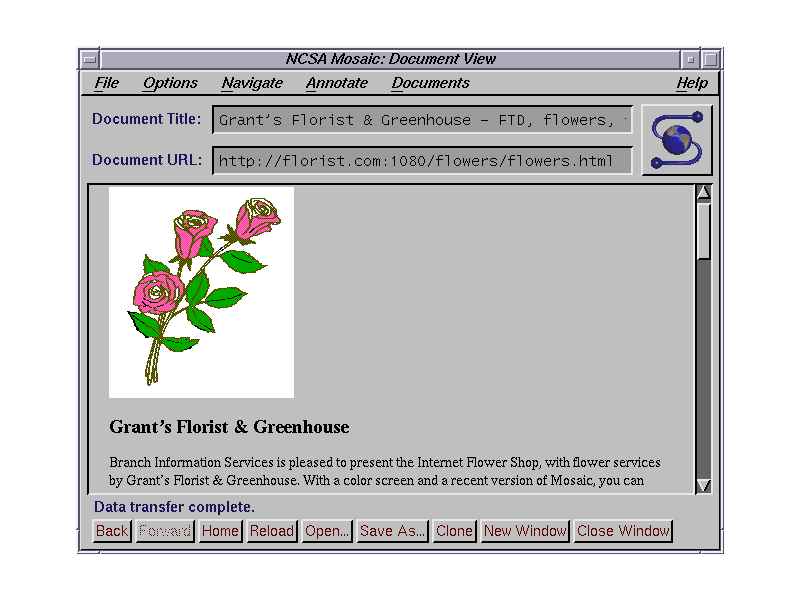
Task: Click the NCSA Mosaic globe logo icon
Action: point(677,140)
